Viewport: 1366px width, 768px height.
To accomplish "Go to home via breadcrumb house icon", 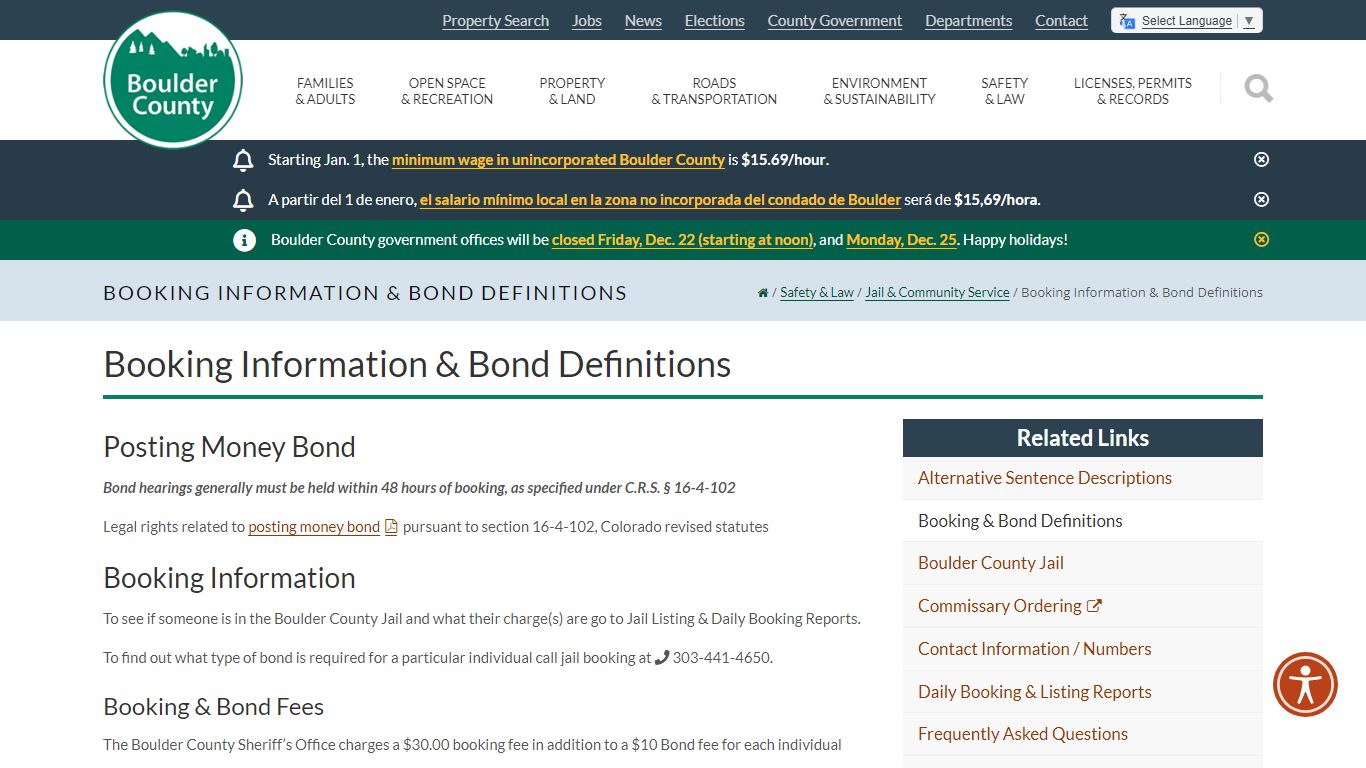I will coord(763,293).
